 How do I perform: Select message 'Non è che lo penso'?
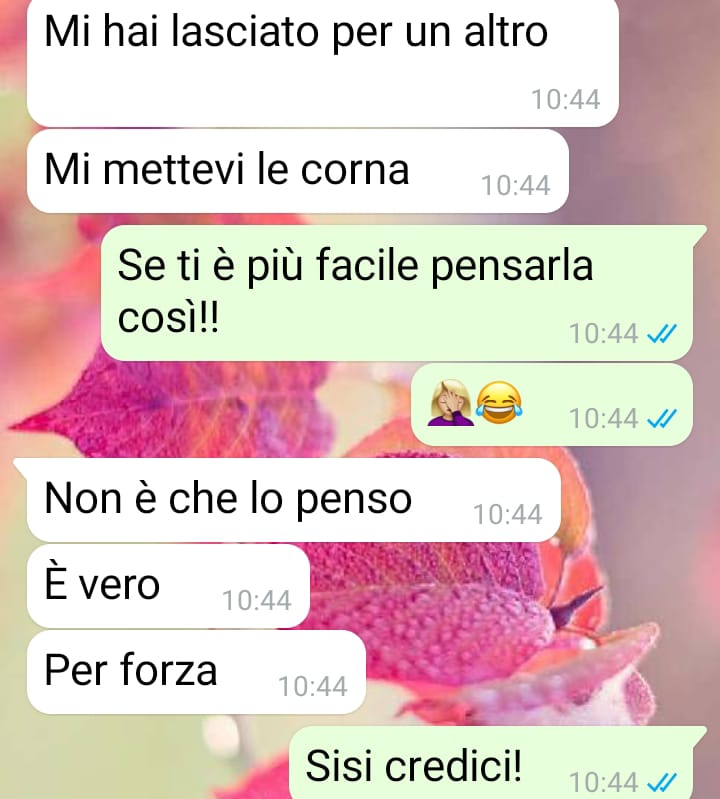(294, 500)
